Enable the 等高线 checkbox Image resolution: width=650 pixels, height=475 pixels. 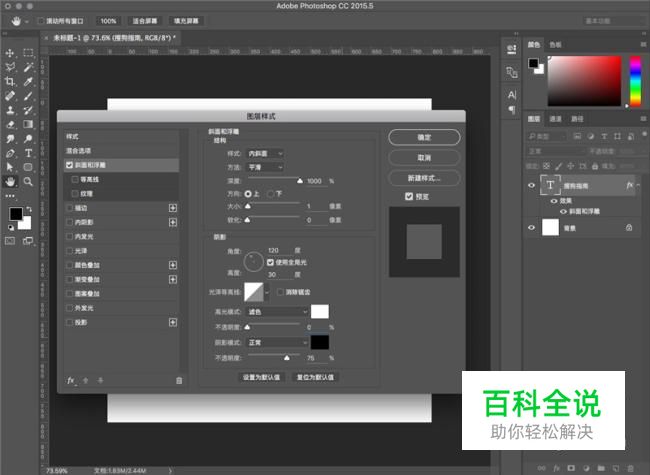(x=75, y=179)
